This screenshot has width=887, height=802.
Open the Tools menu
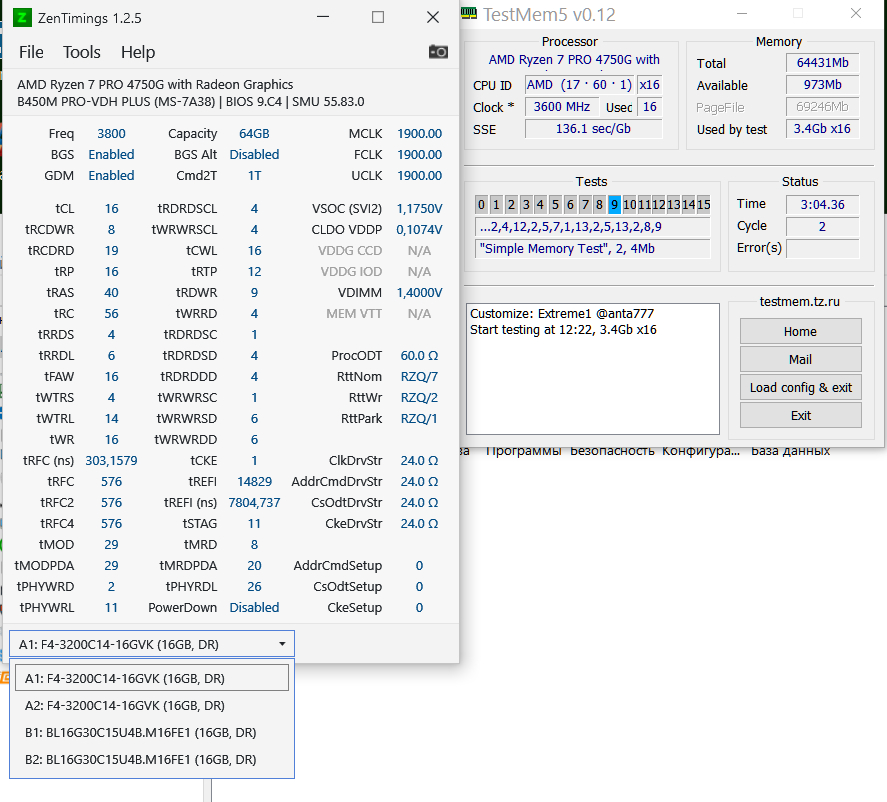pyautogui.click(x=82, y=52)
